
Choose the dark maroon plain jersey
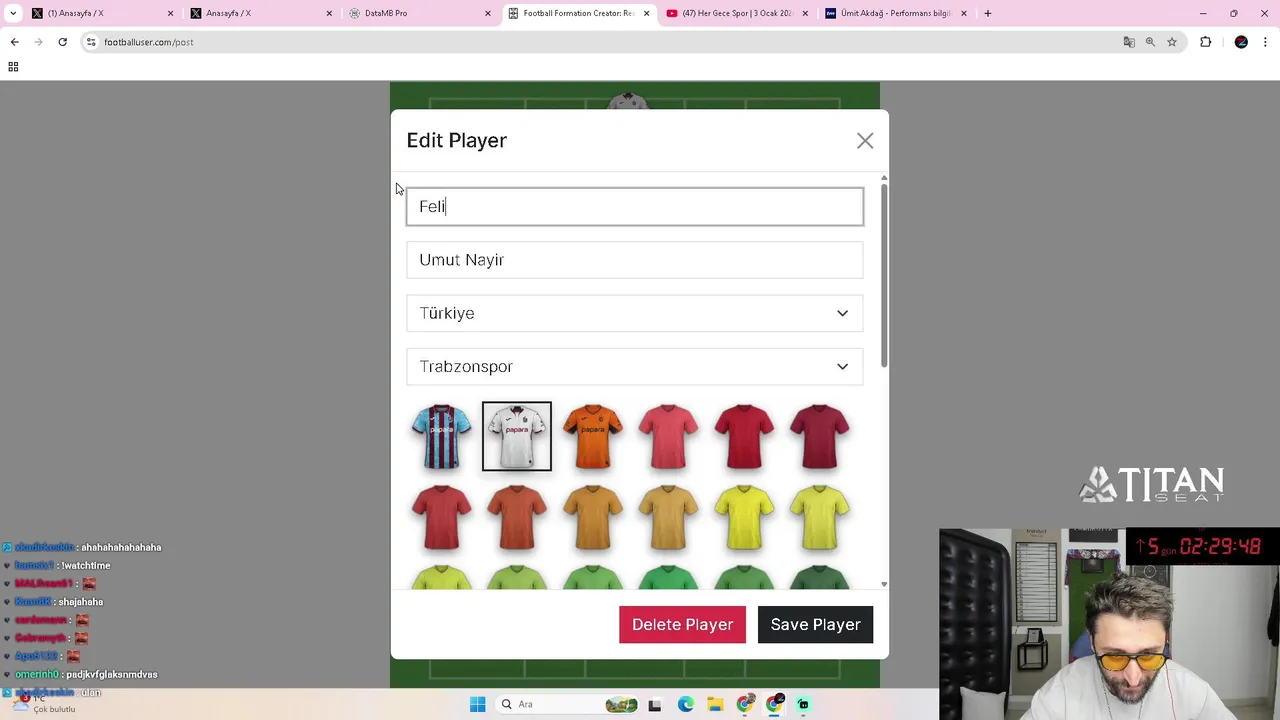[x=820, y=436]
